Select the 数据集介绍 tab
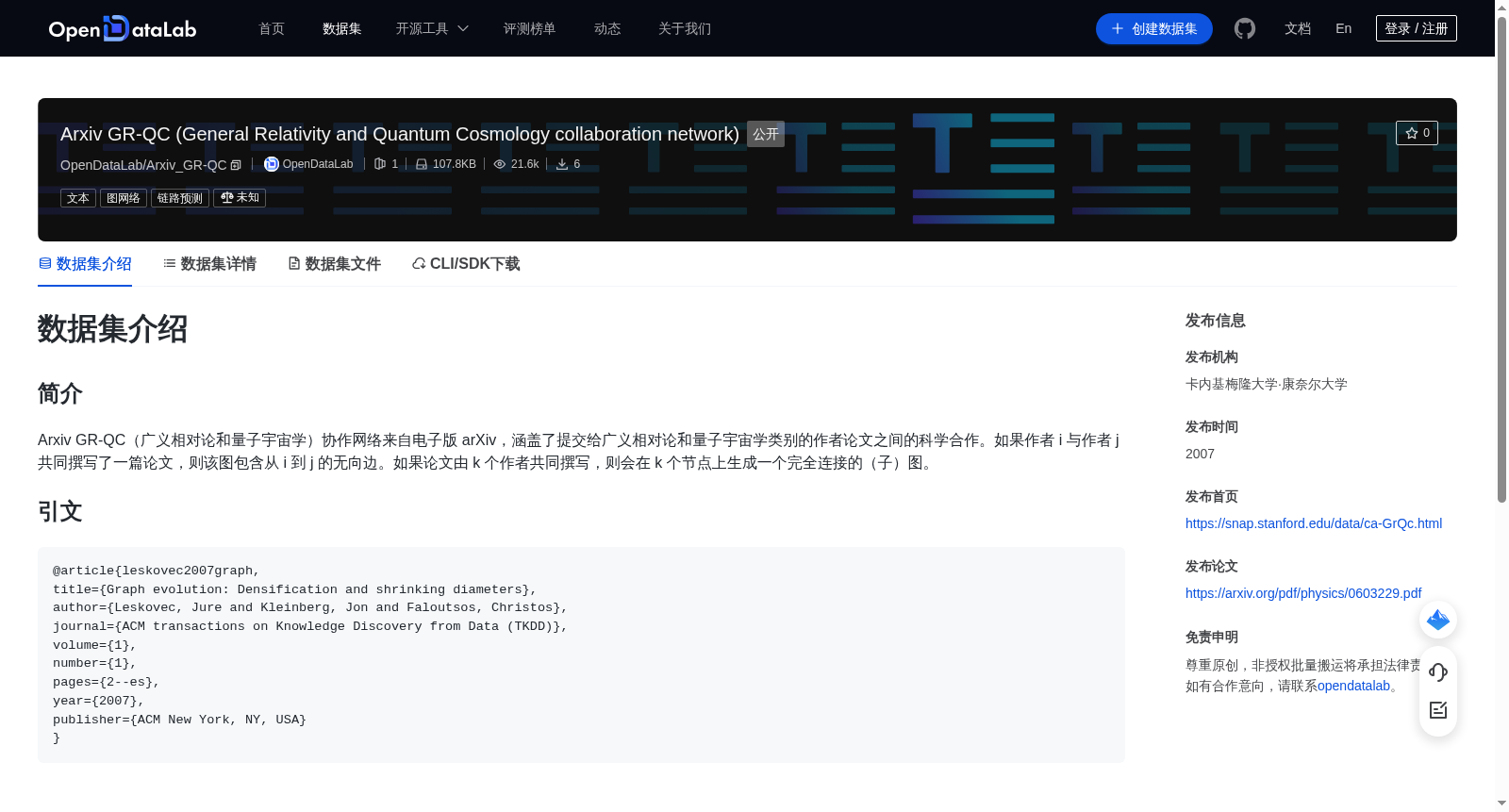 tap(85, 264)
